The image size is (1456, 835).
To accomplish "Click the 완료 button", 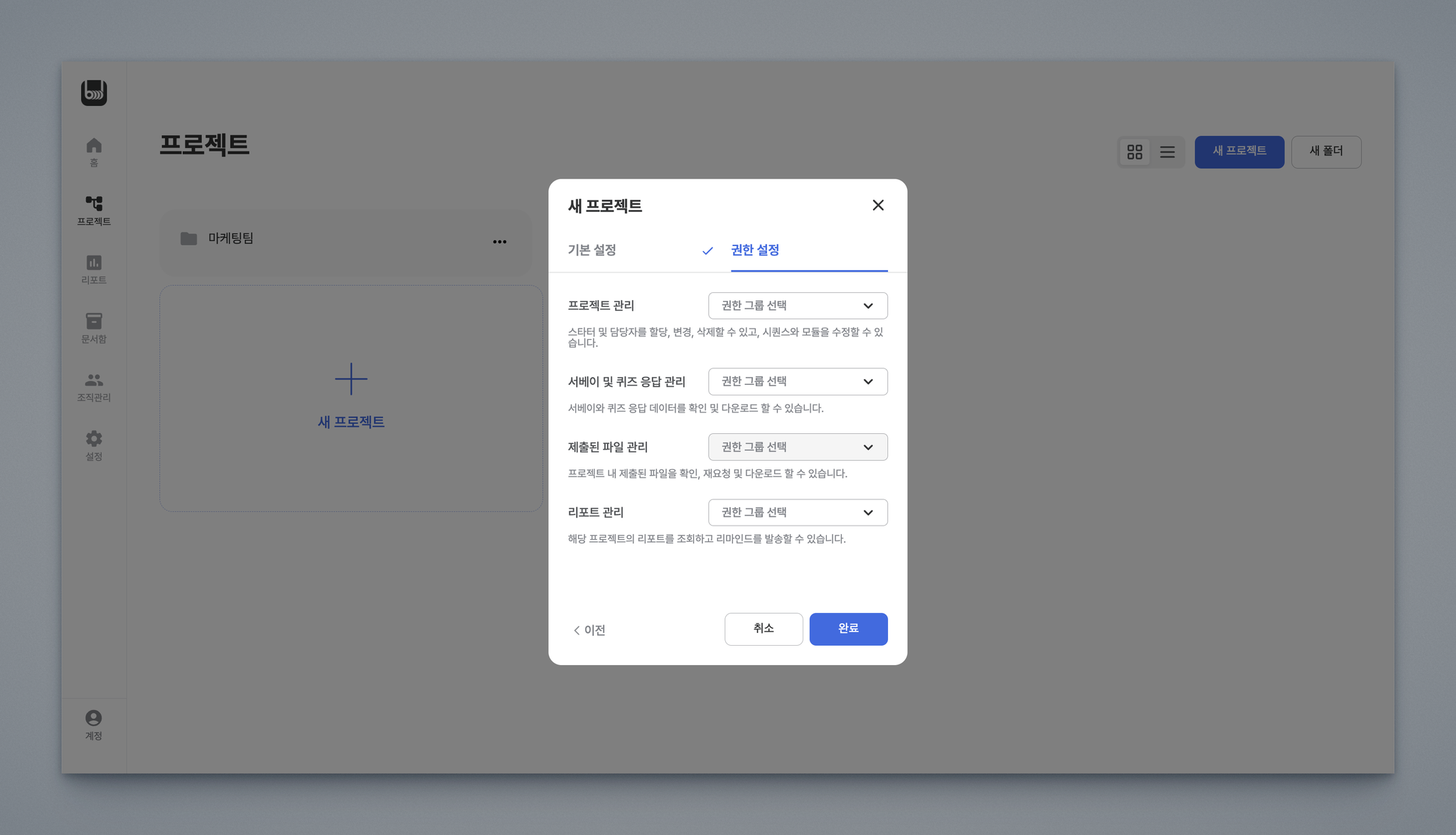I will point(848,629).
